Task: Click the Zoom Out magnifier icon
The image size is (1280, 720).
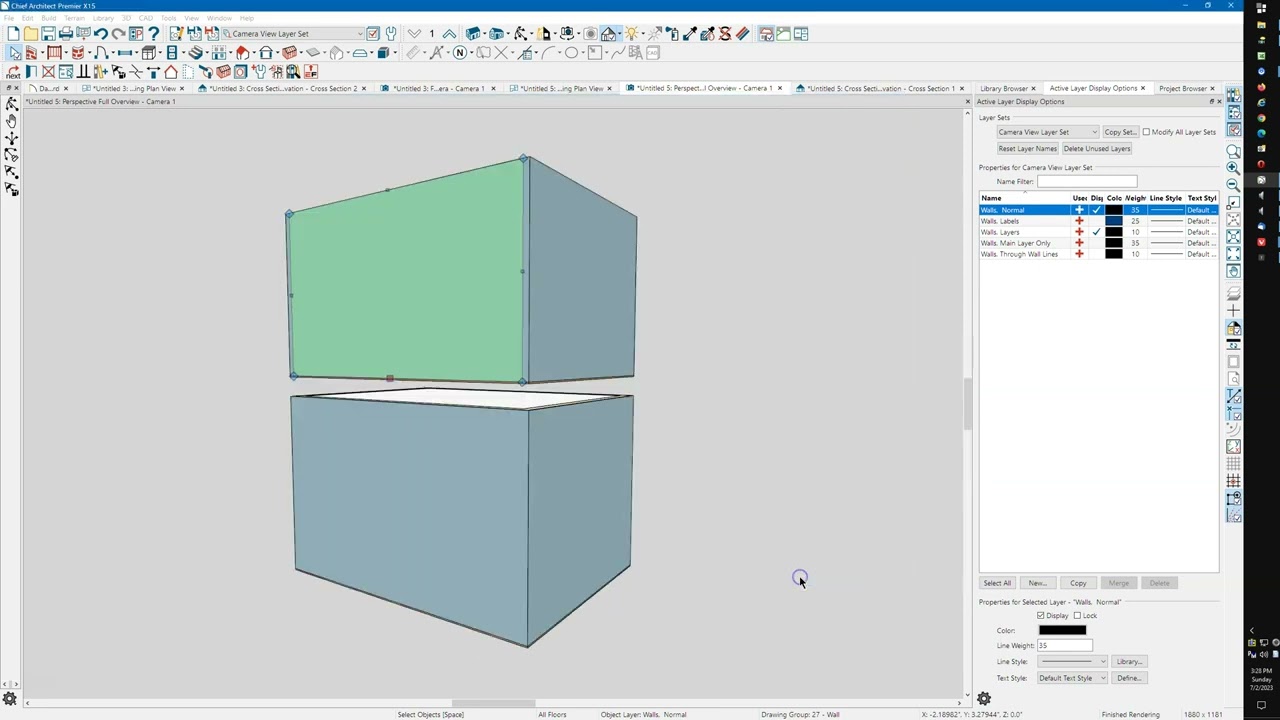Action: click(1233, 184)
